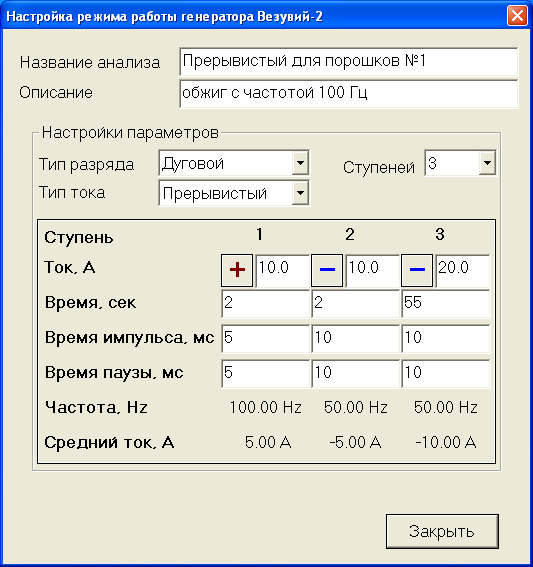
Task: Click the Время паузы, мс label
Action: tap(114, 372)
